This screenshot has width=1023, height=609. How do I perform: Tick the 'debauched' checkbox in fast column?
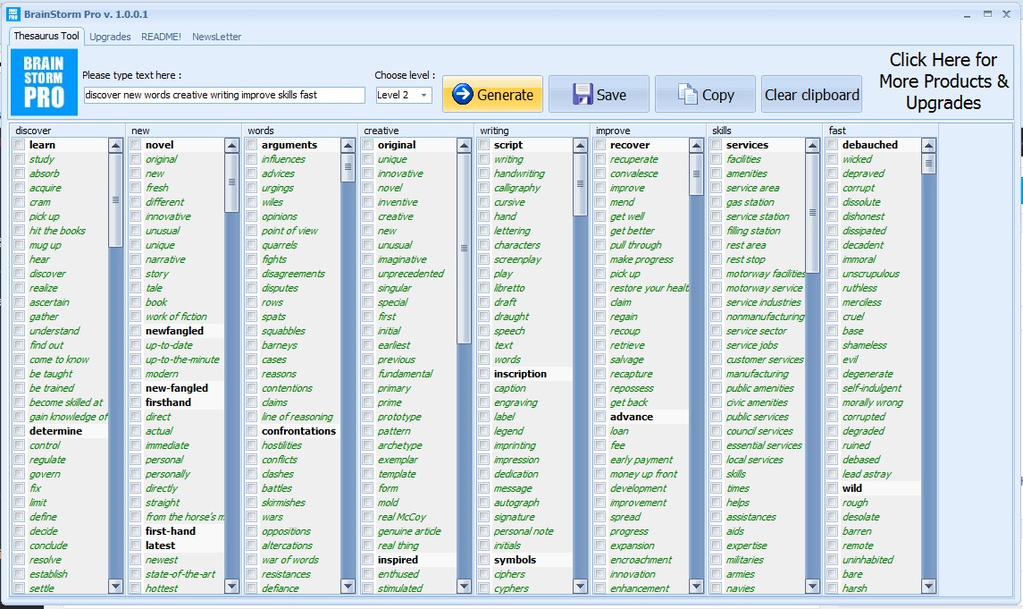click(832, 145)
